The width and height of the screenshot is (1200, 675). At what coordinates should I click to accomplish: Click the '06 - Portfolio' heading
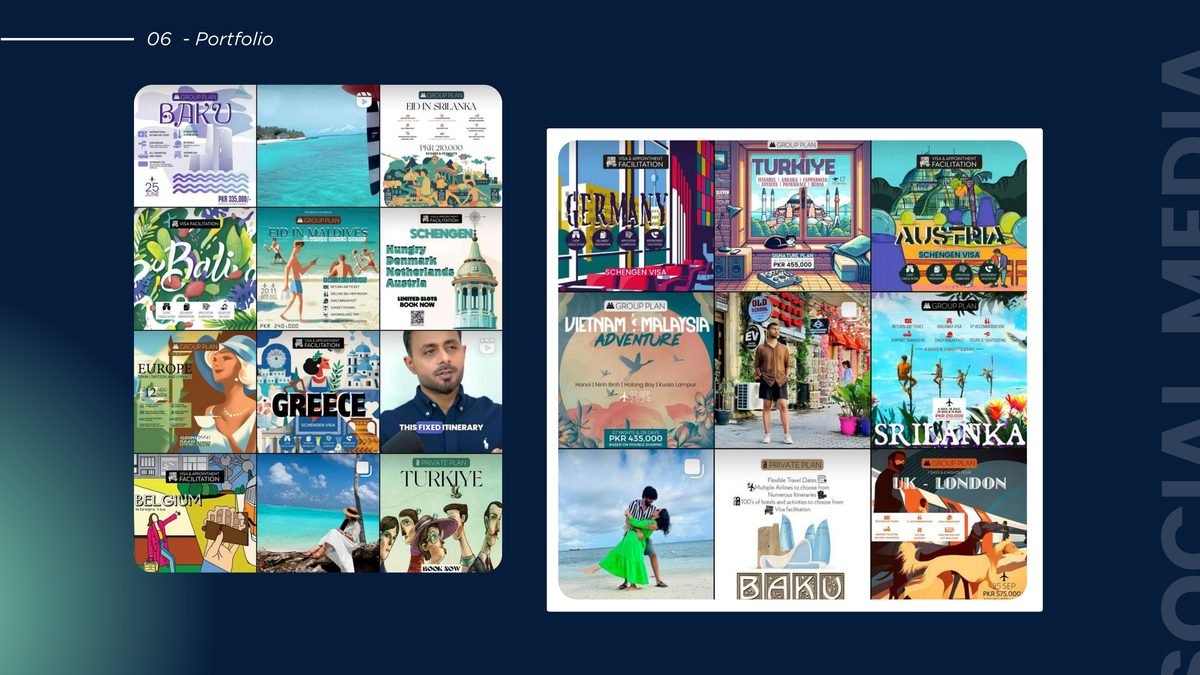click(210, 39)
